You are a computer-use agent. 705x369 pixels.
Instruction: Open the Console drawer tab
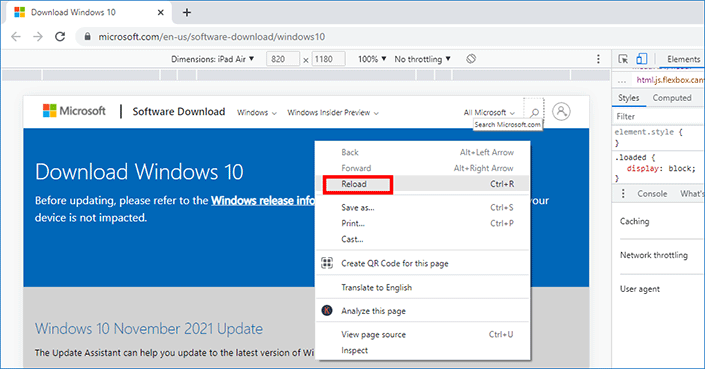(x=652, y=193)
